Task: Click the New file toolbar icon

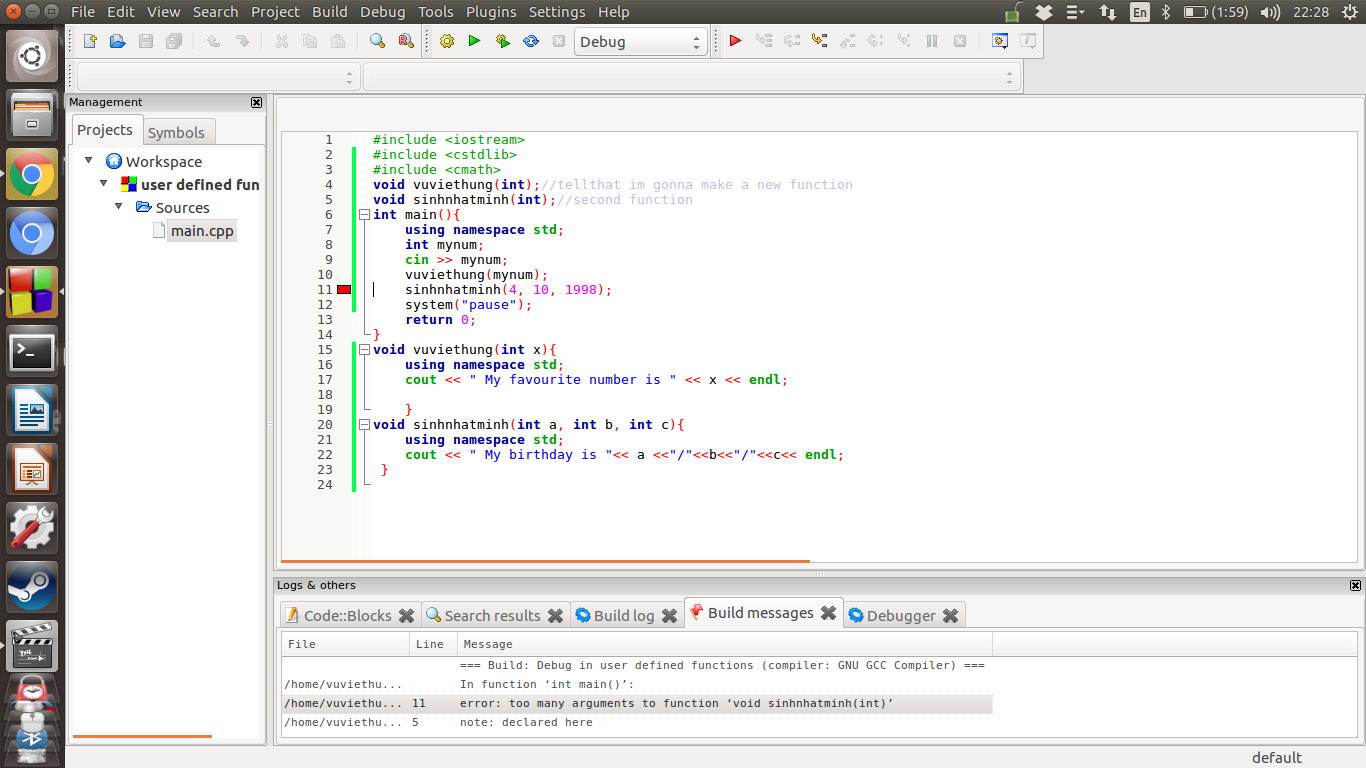Action: (x=90, y=41)
